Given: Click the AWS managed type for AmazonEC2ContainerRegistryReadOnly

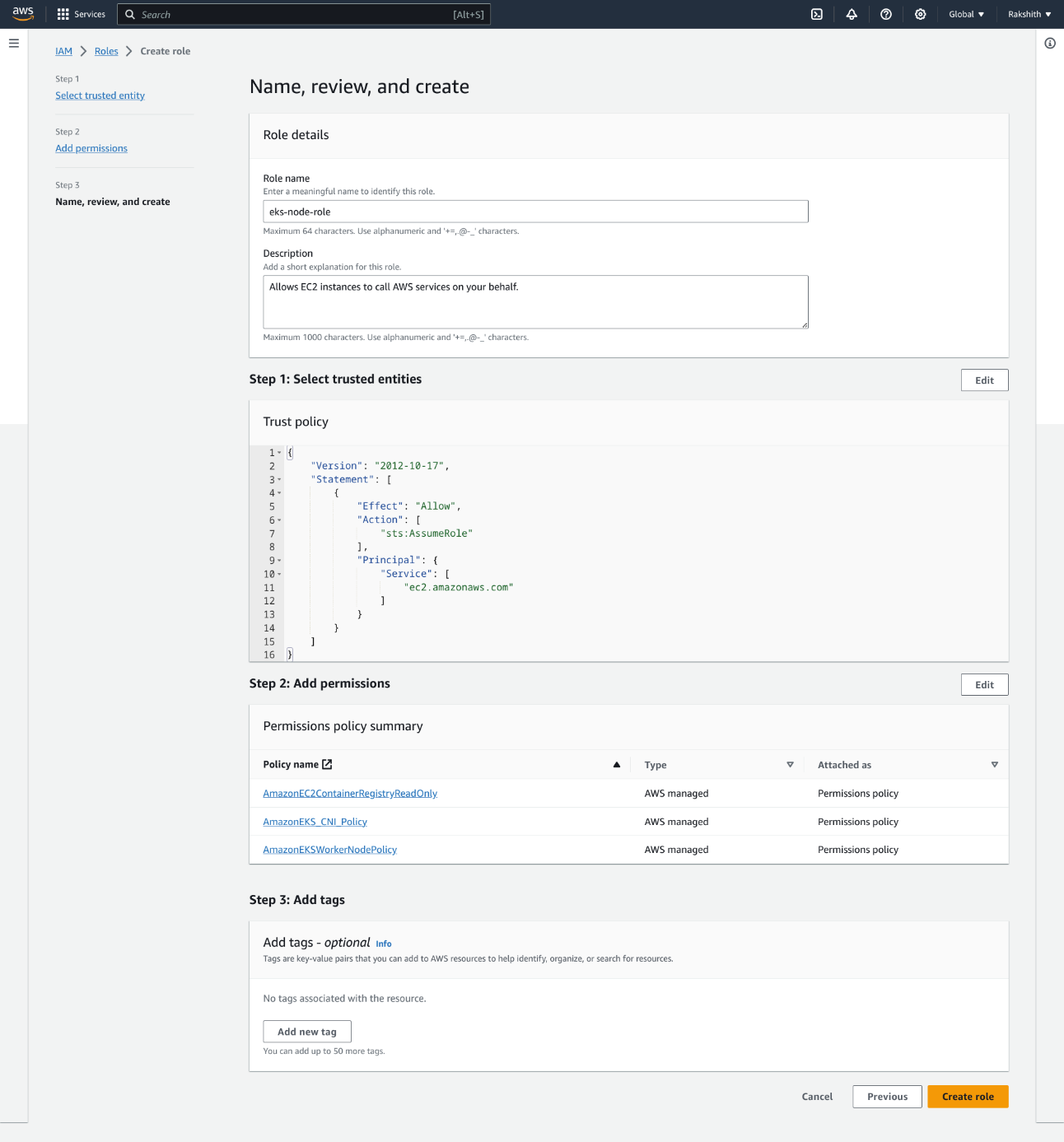Looking at the screenshot, I should [676, 794].
